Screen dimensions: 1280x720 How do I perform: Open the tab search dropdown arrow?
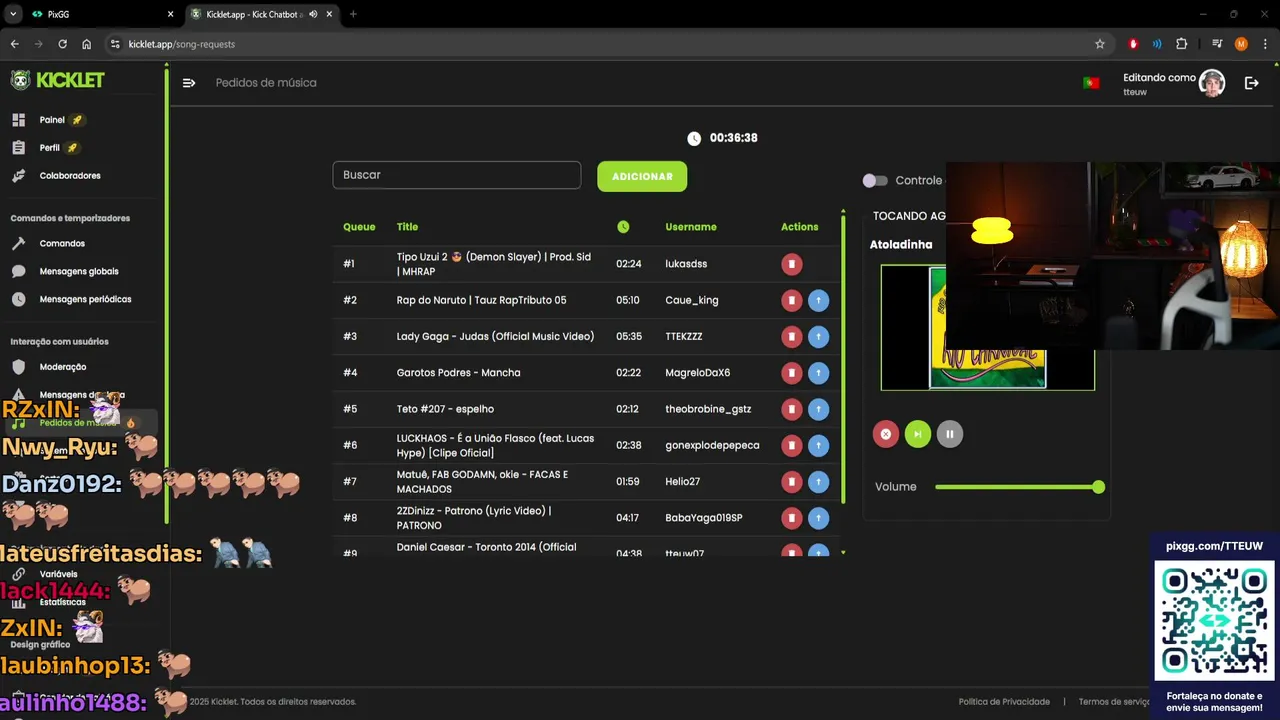tap(12, 14)
